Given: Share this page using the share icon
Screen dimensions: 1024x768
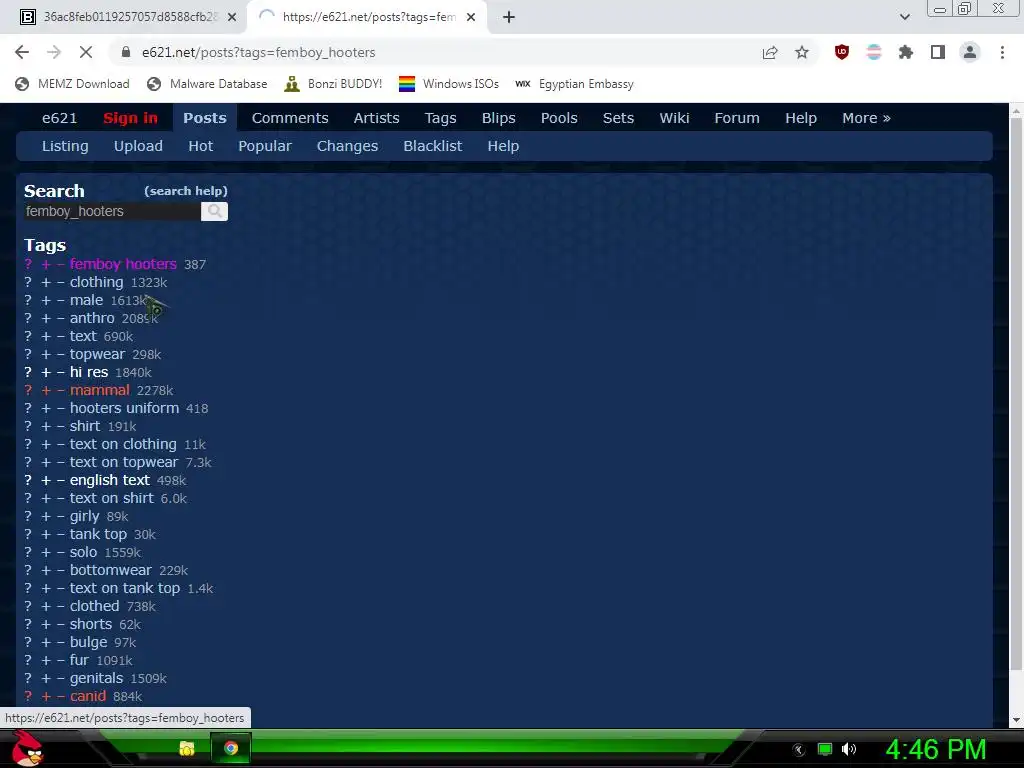Looking at the screenshot, I should [x=770, y=52].
